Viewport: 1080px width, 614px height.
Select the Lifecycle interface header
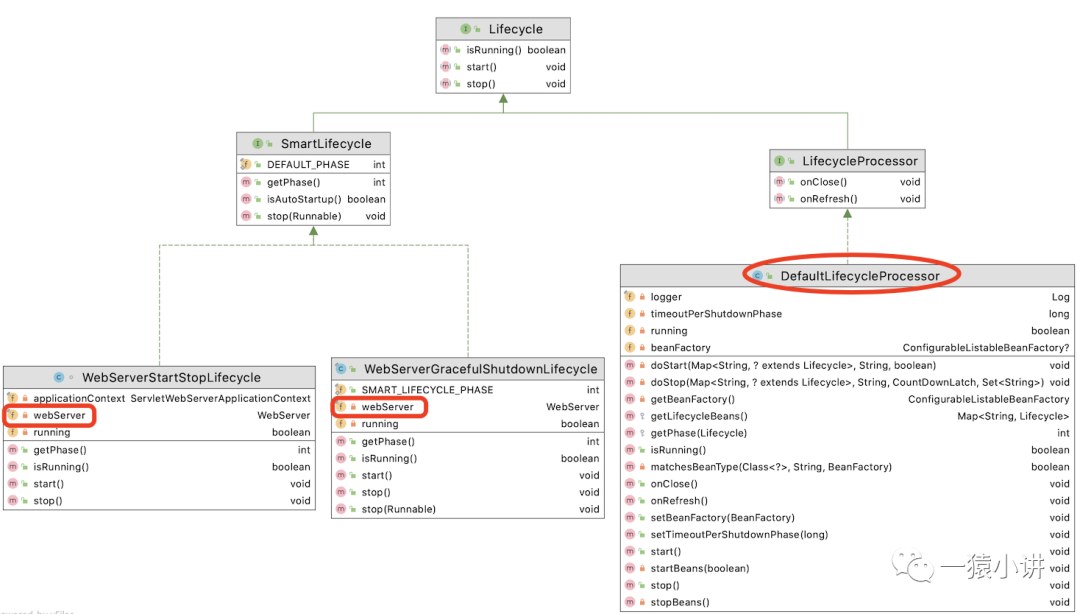click(x=503, y=29)
